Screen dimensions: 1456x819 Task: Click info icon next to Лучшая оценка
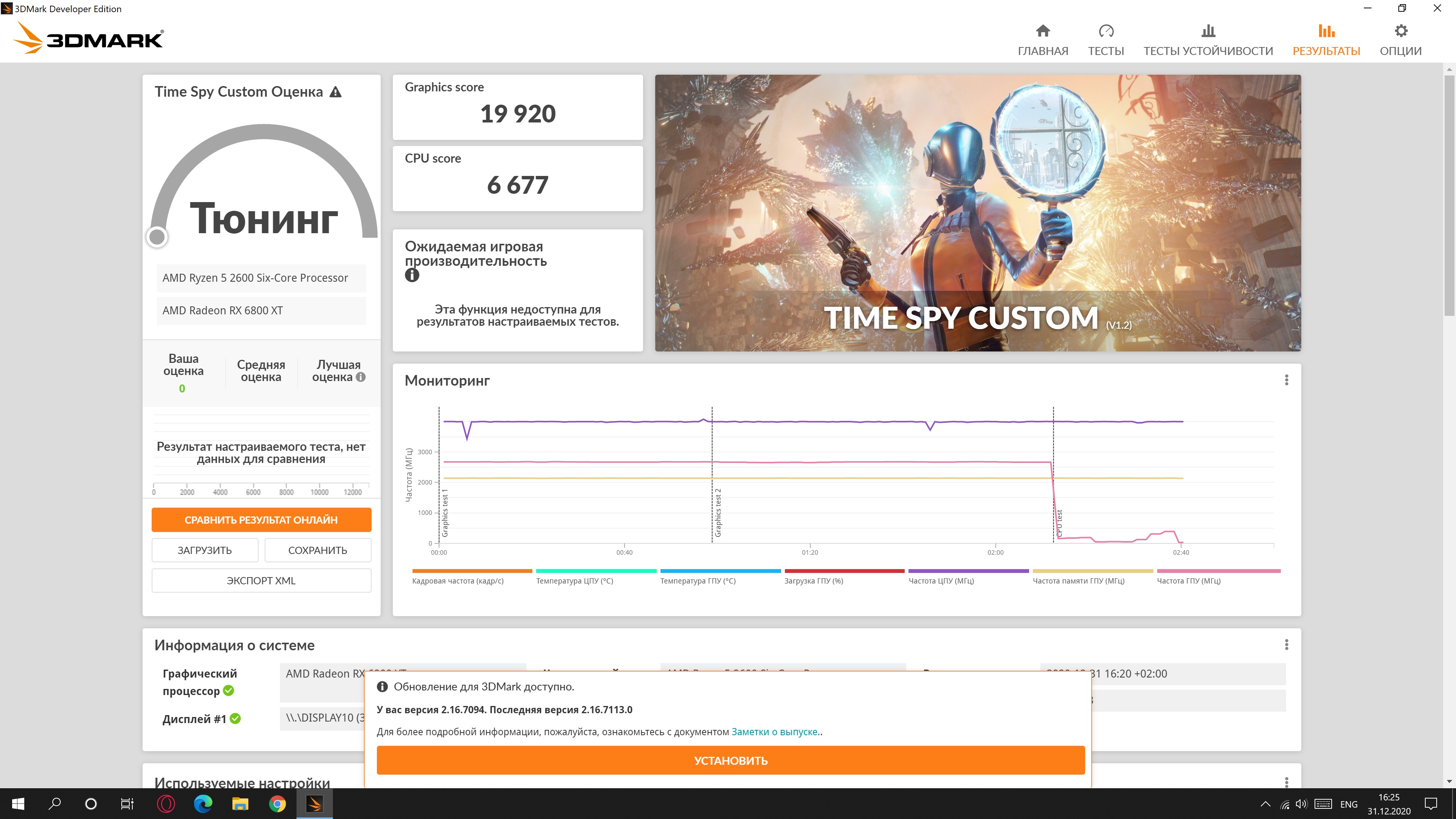click(x=361, y=377)
